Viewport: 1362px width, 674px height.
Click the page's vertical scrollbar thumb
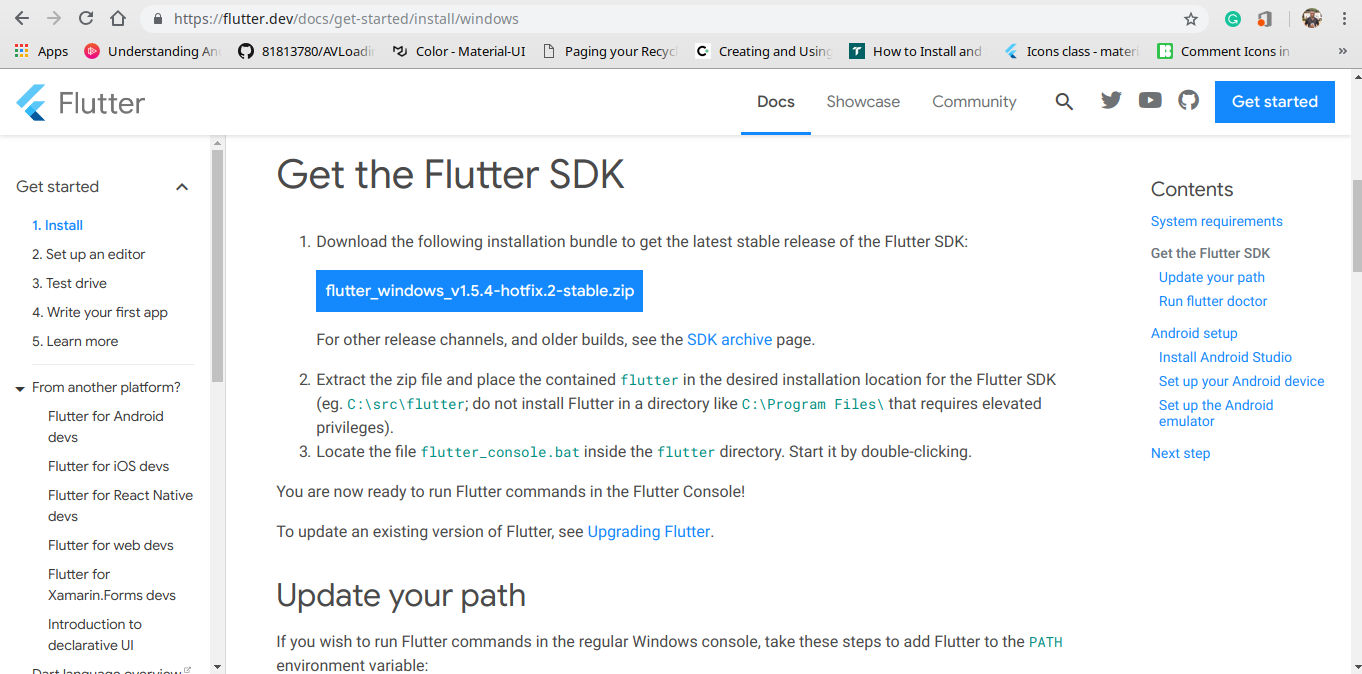tap(1356, 226)
